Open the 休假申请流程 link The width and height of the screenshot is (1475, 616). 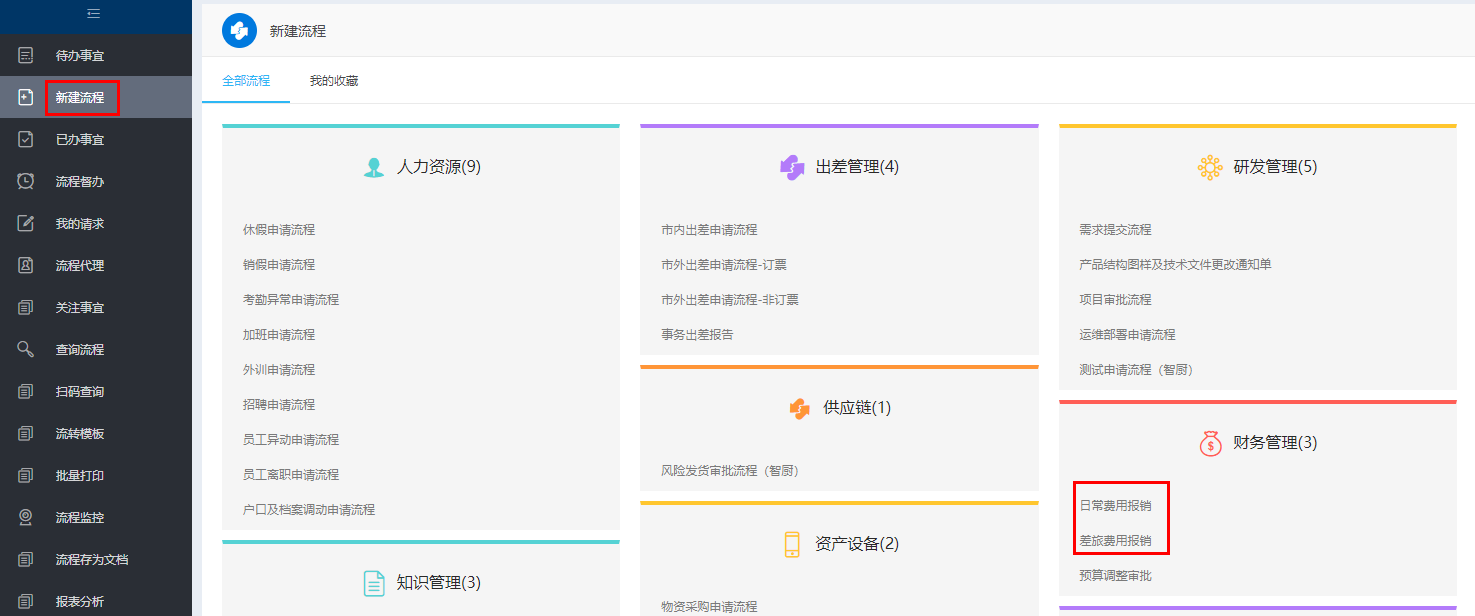[x=279, y=230]
